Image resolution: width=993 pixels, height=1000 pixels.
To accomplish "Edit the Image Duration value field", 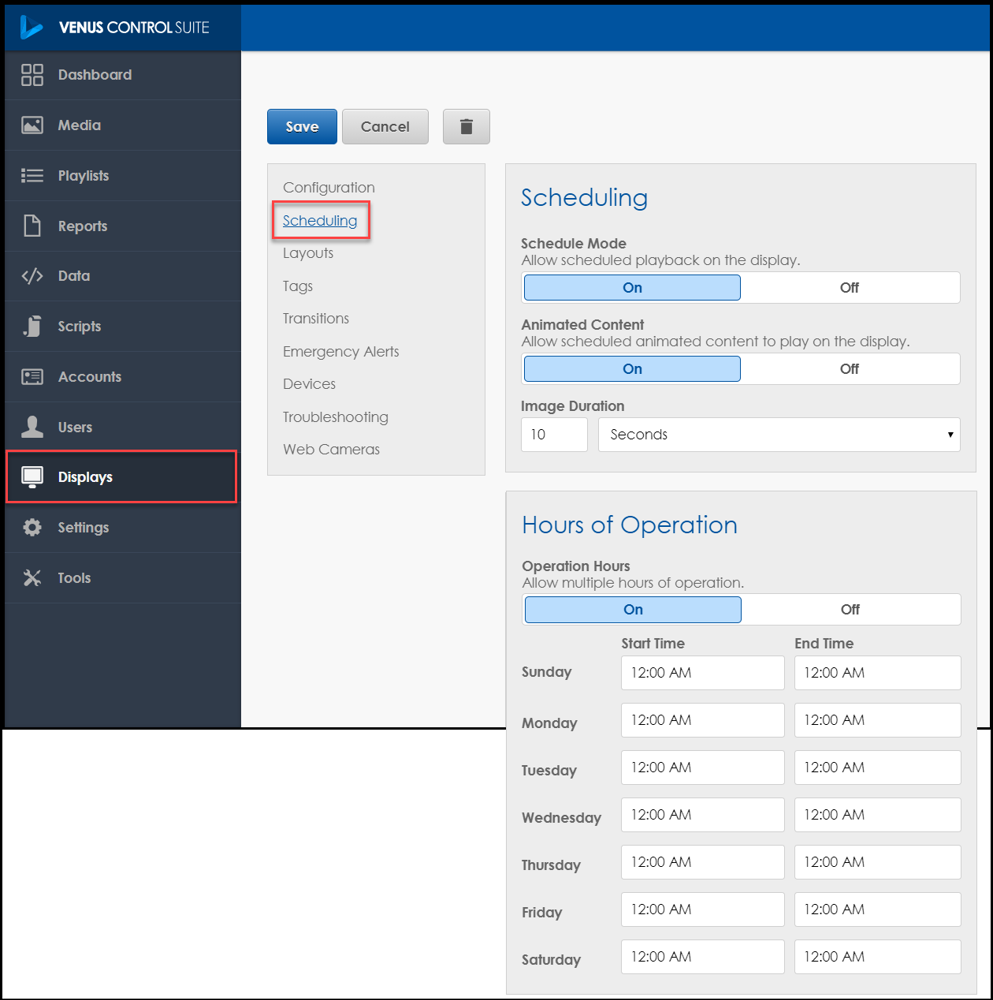I will coord(553,434).
